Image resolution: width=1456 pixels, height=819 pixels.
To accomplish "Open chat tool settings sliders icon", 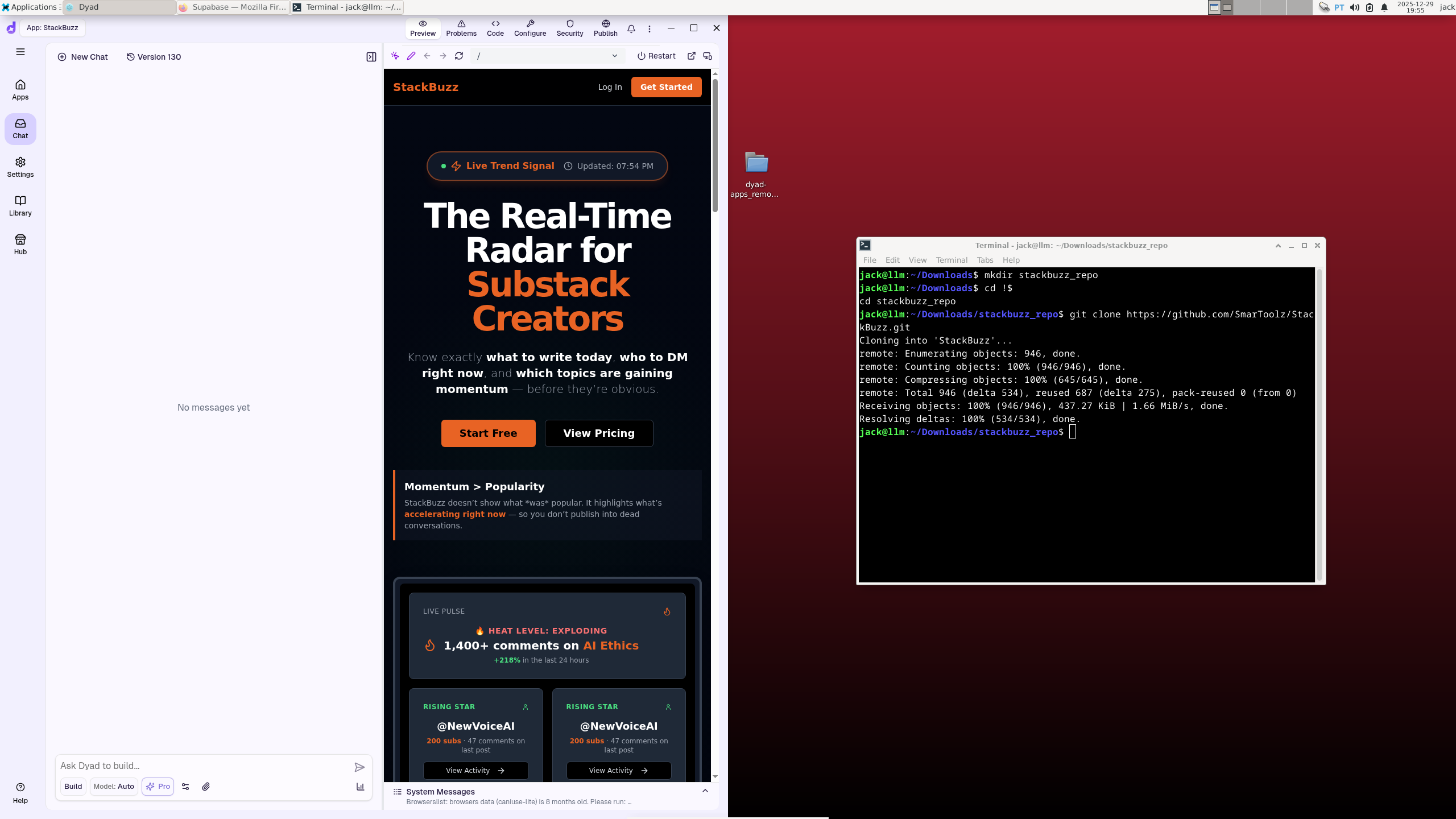I will click(185, 787).
